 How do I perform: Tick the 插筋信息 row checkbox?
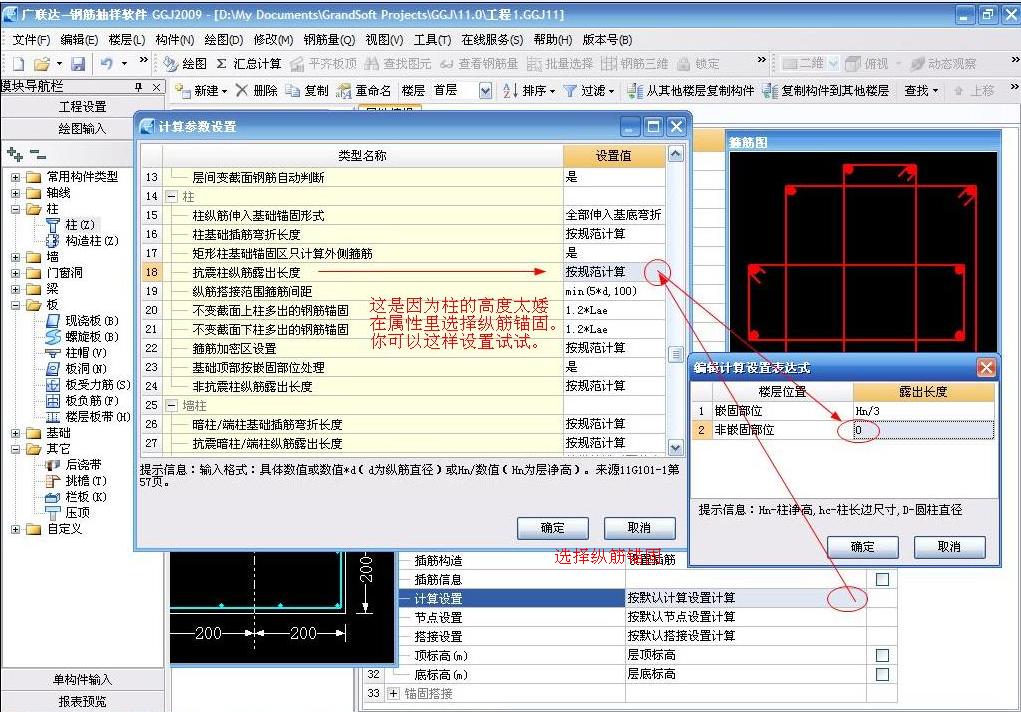pyautogui.click(x=882, y=579)
